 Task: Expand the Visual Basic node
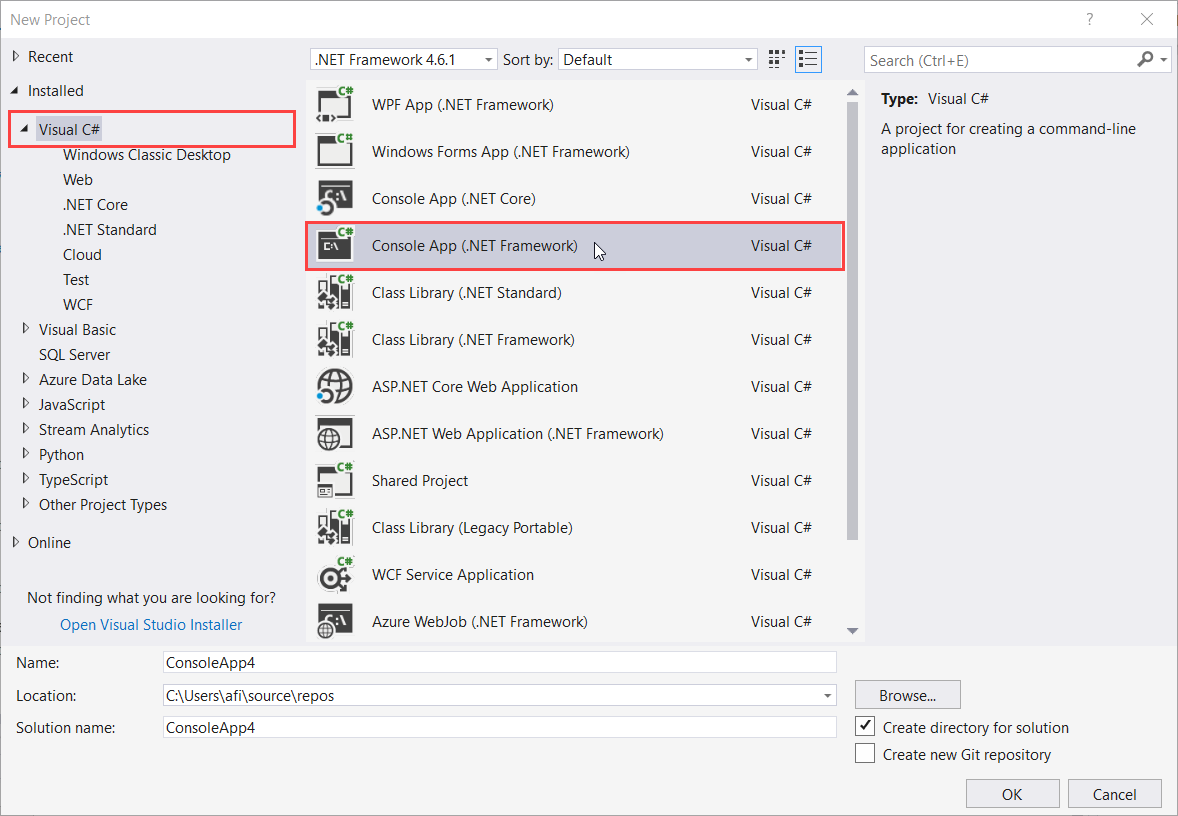click(26, 328)
